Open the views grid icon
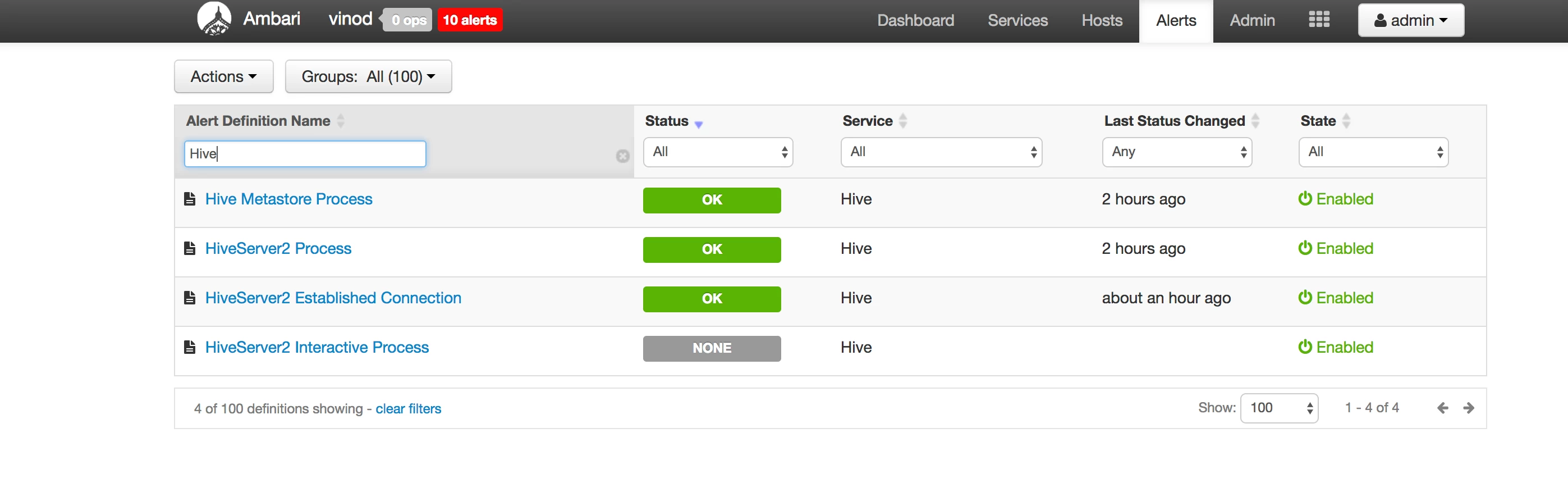 point(1319,20)
